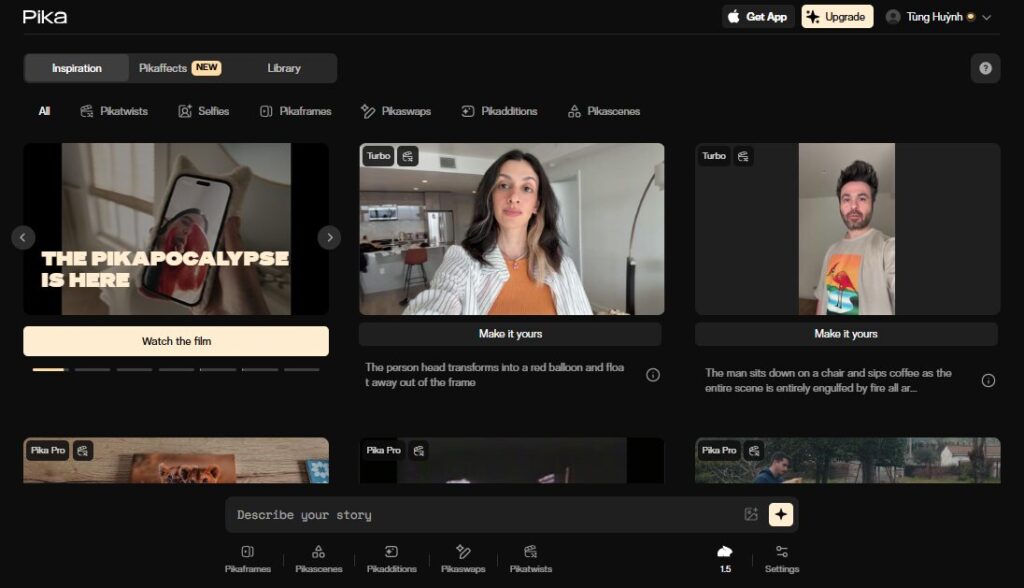The width and height of the screenshot is (1024, 588).
Task: Go to next carousel slide arrow
Action: 329,237
